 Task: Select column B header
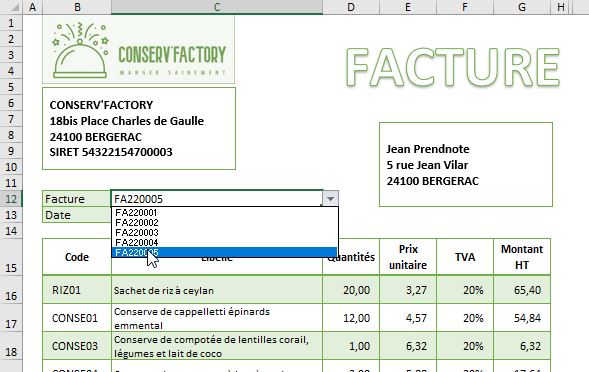click(77, 7)
